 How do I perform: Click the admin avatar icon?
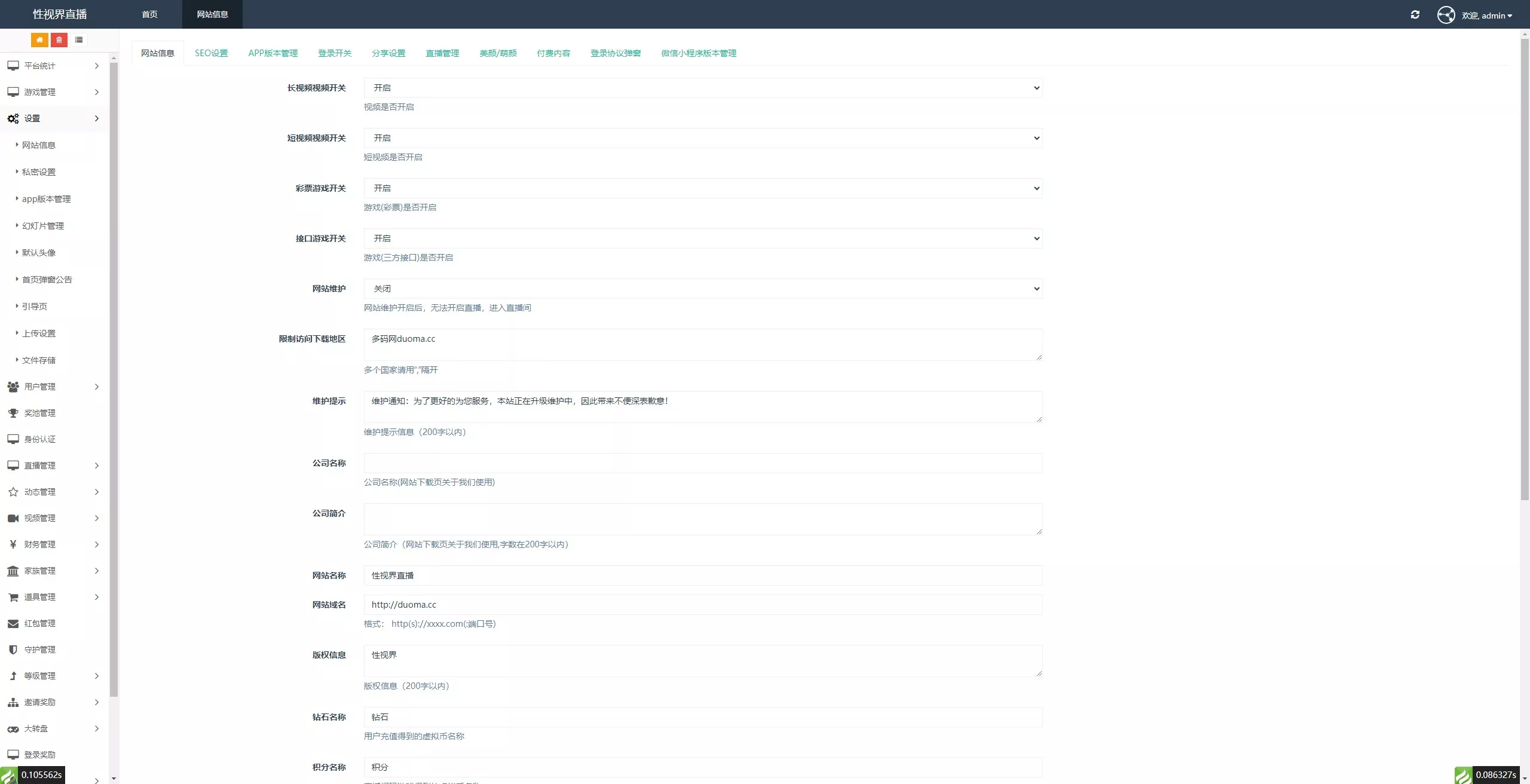tap(1446, 15)
